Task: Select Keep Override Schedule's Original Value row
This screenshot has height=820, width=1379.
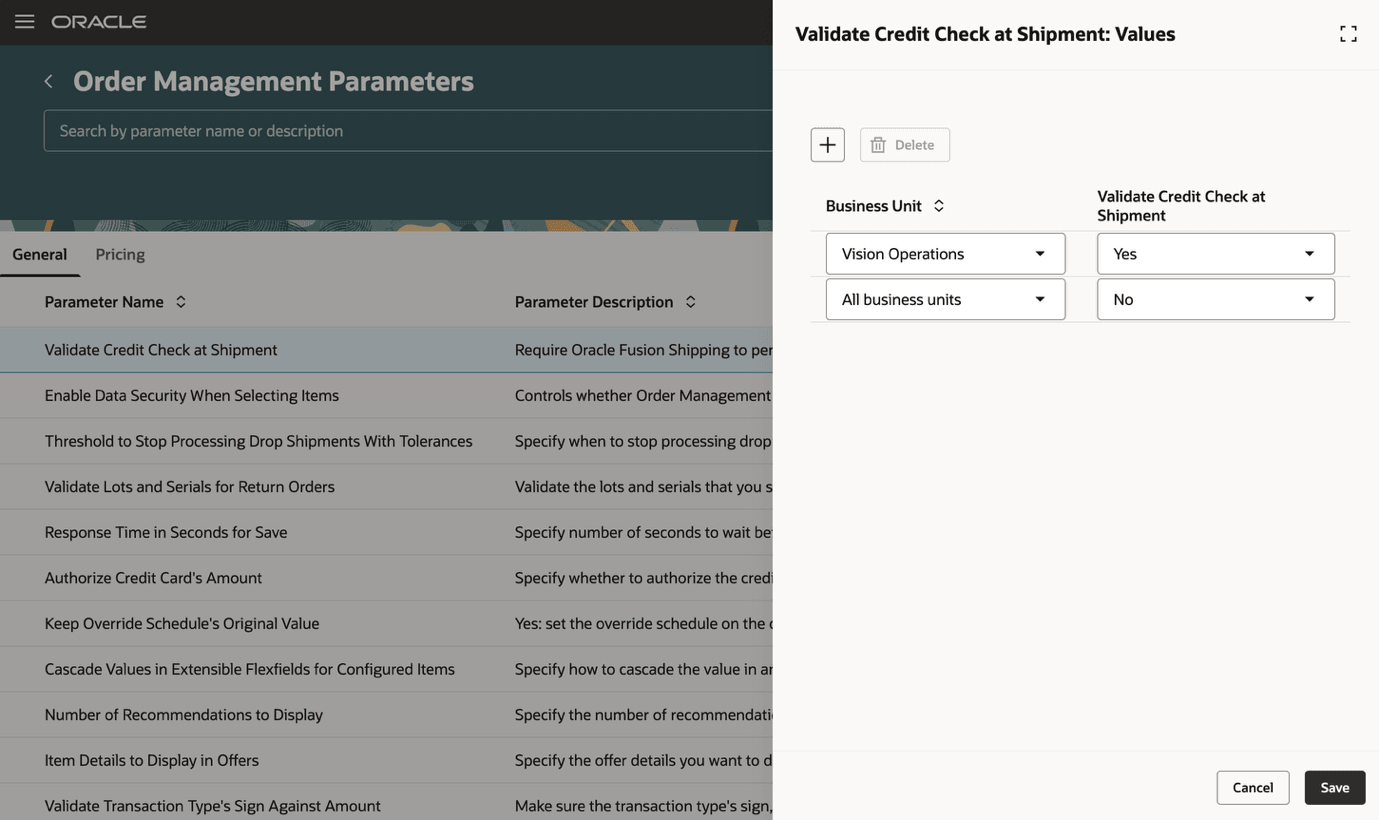Action: (x=386, y=624)
